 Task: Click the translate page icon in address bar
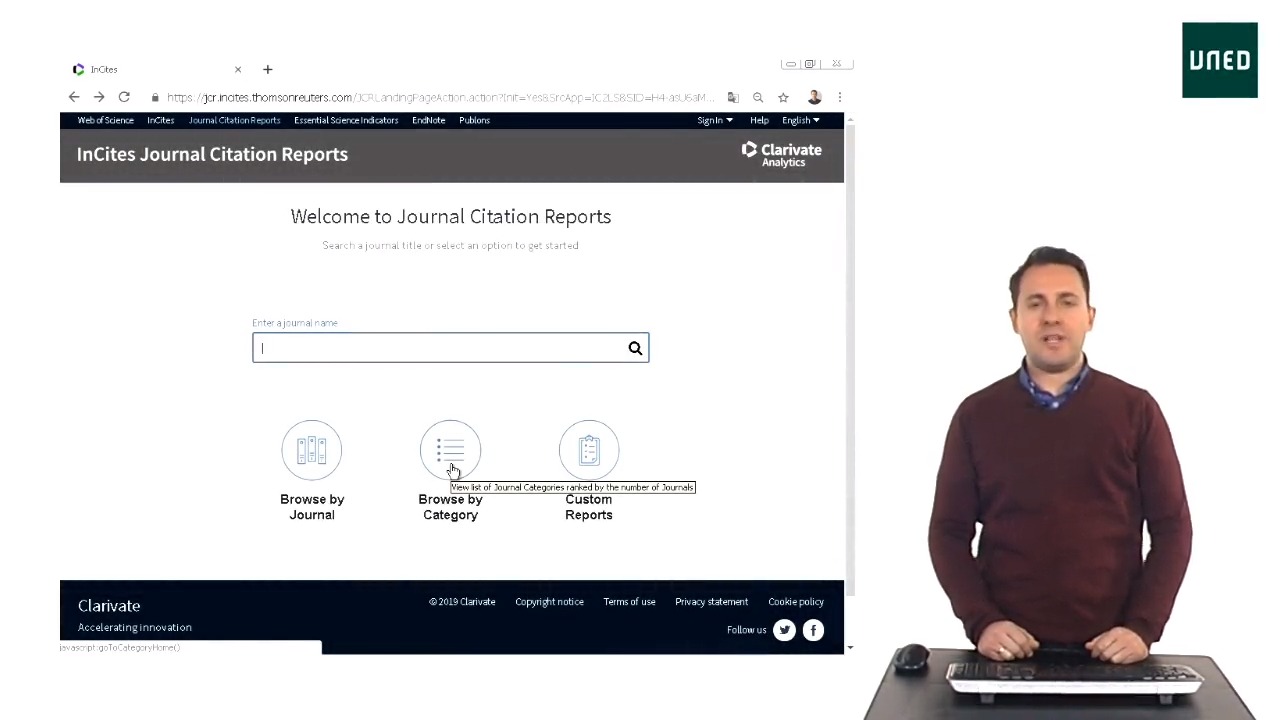(x=733, y=97)
